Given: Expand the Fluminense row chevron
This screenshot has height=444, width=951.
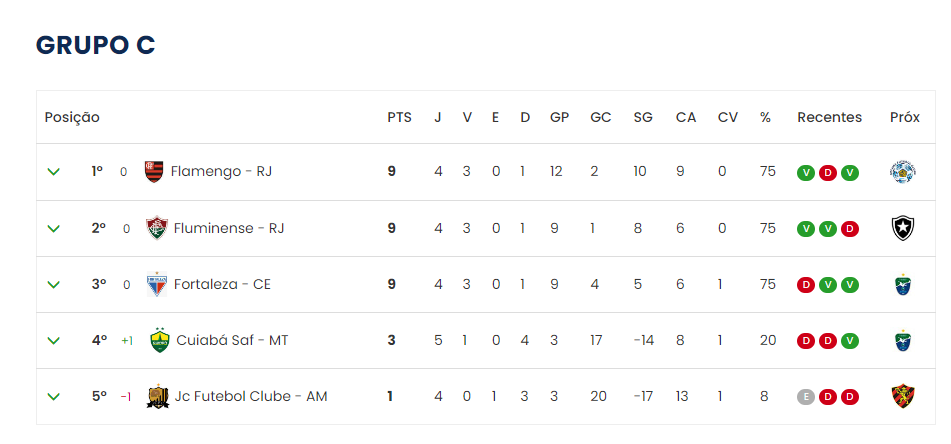Looking at the screenshot, I should point(54,229).
